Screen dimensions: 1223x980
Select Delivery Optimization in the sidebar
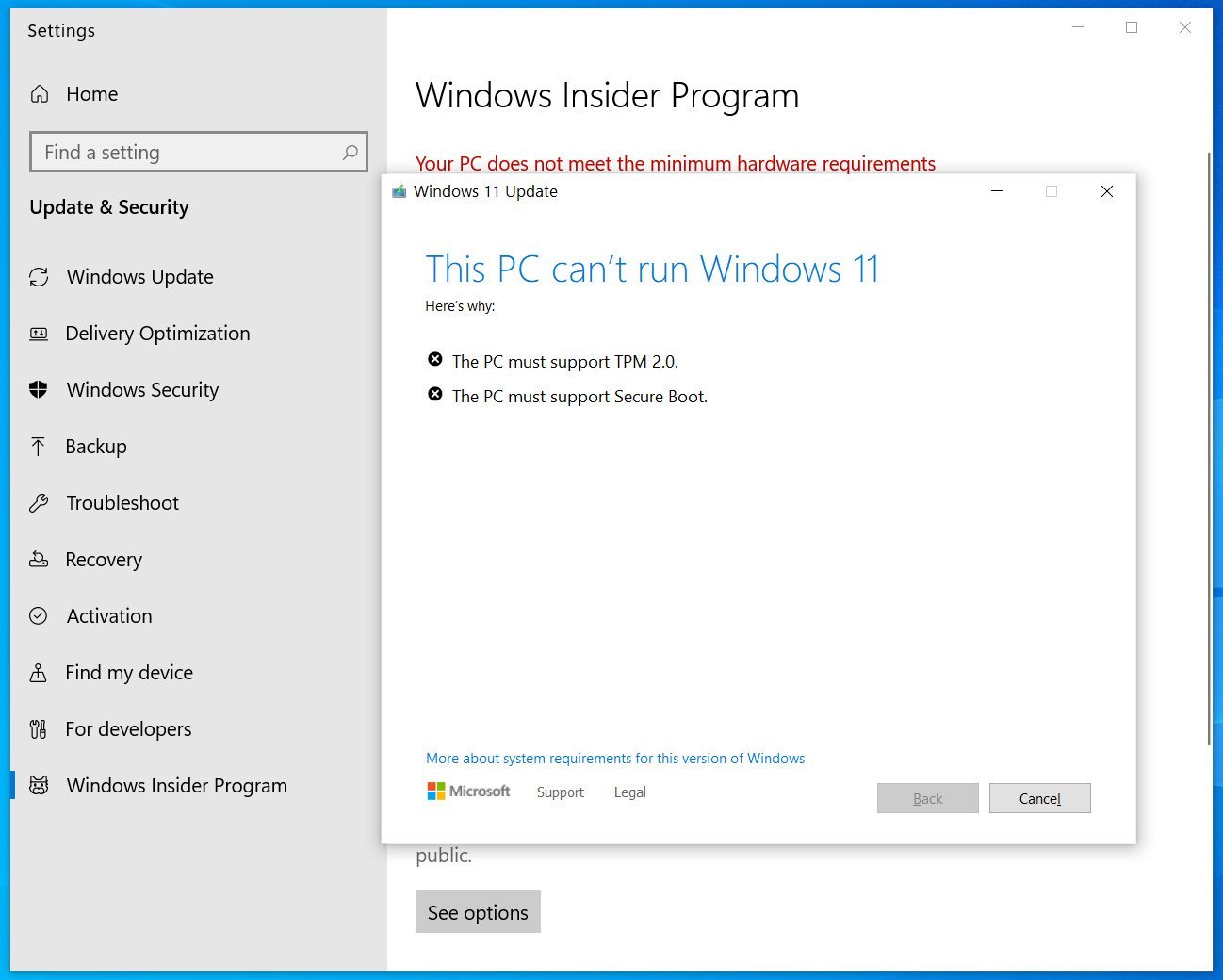157,333
